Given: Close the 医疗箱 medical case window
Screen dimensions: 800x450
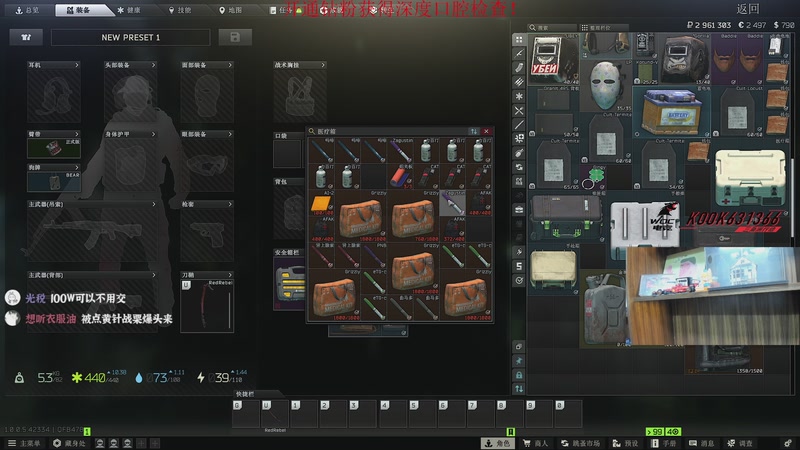Looking at the screenshot, I should 486,132.
